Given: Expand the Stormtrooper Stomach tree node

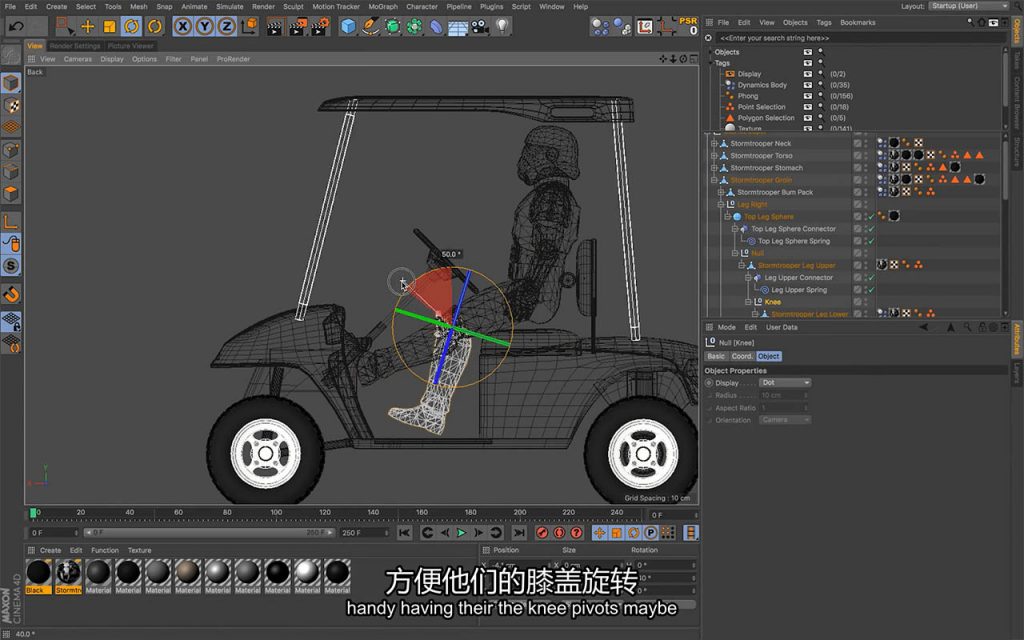Looking at the screenshot, I should click(714, 168).
